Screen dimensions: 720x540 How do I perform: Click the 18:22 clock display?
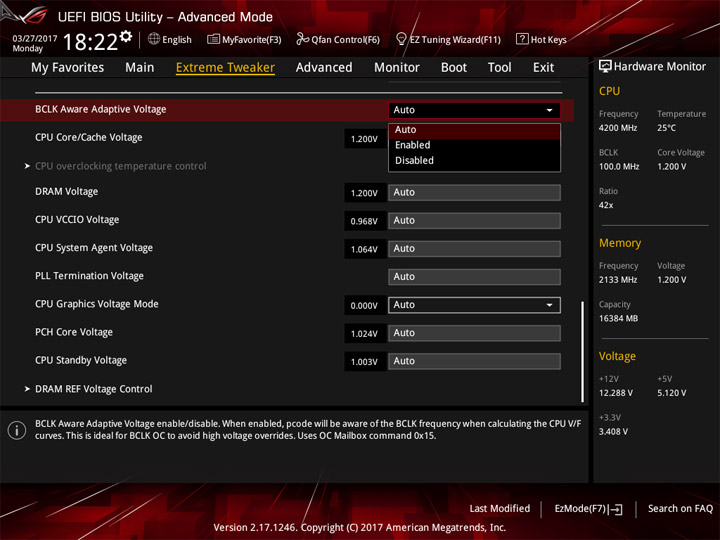pyautogui.click(x=90, y=42)
